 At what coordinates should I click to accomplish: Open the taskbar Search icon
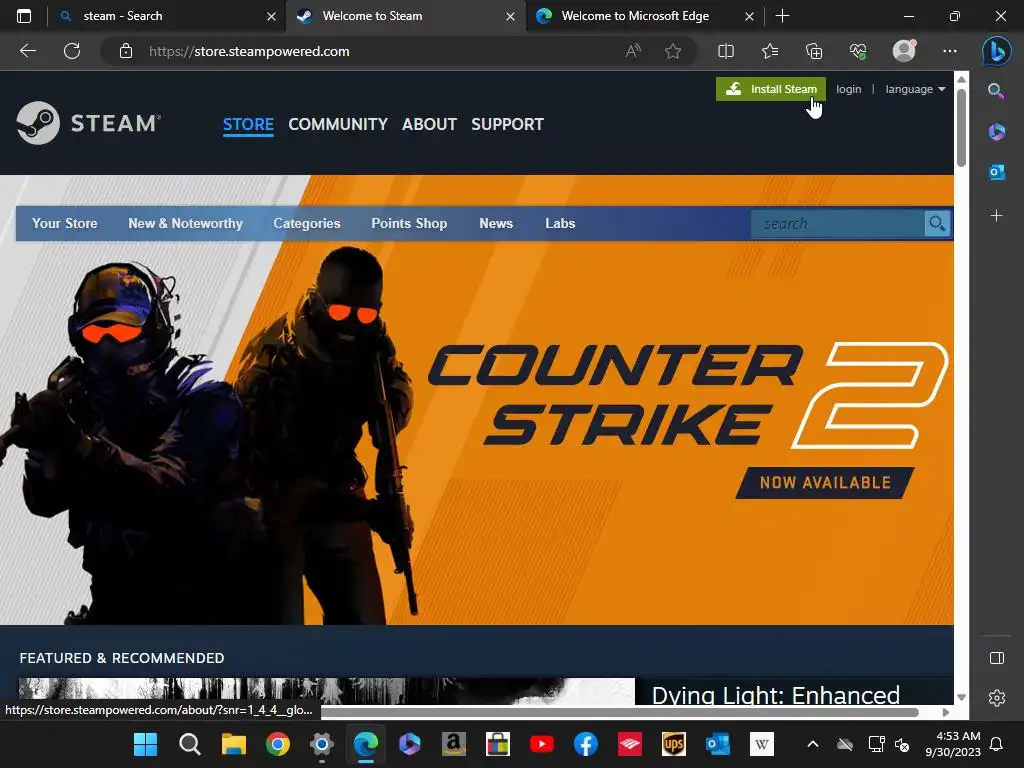coord(189,744)
